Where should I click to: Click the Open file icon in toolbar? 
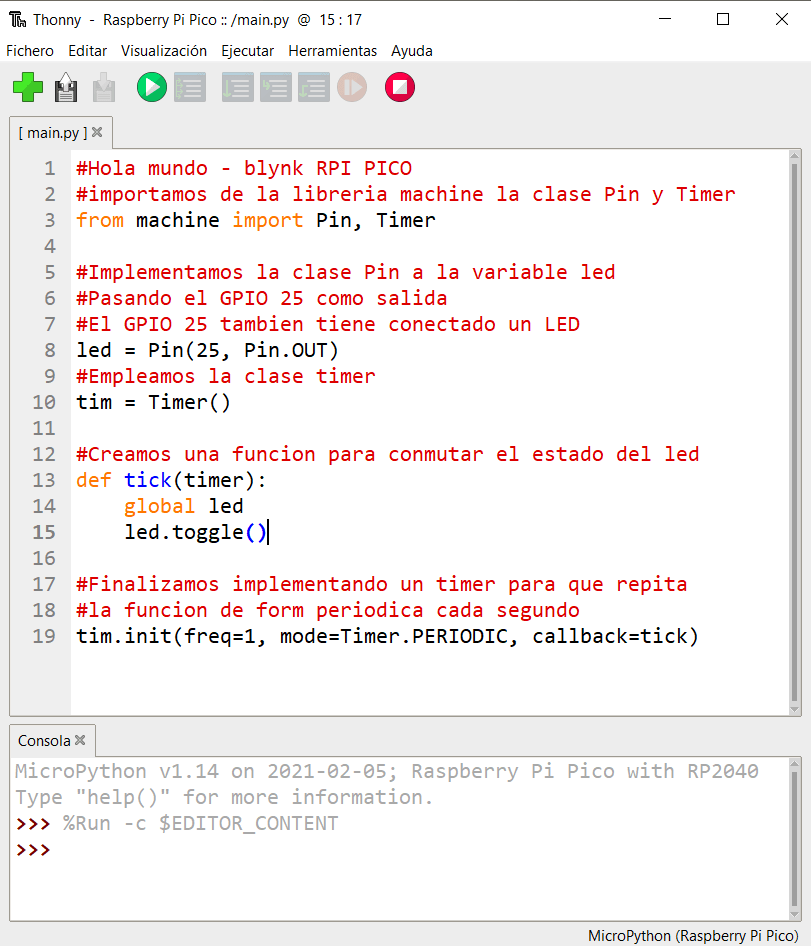(x=66, y=88)
